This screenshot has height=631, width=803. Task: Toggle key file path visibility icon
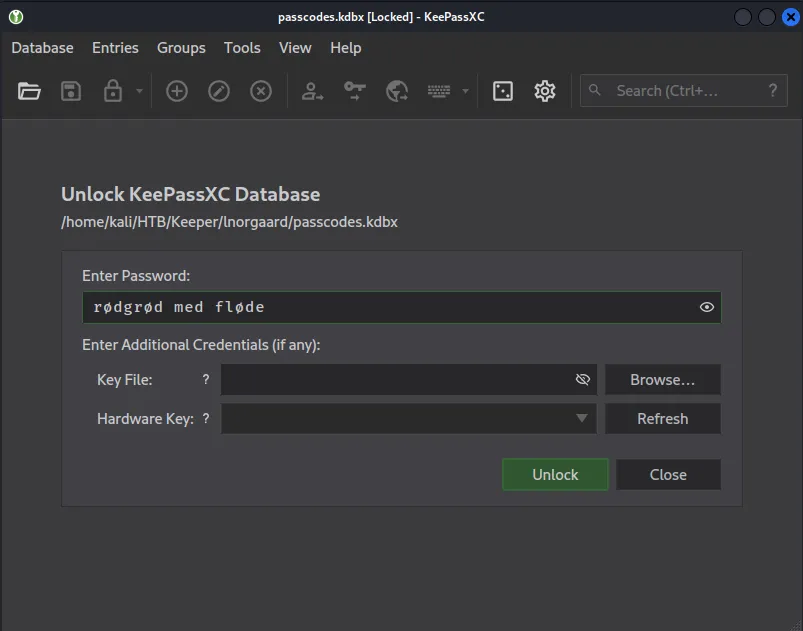tap(583, 380)
